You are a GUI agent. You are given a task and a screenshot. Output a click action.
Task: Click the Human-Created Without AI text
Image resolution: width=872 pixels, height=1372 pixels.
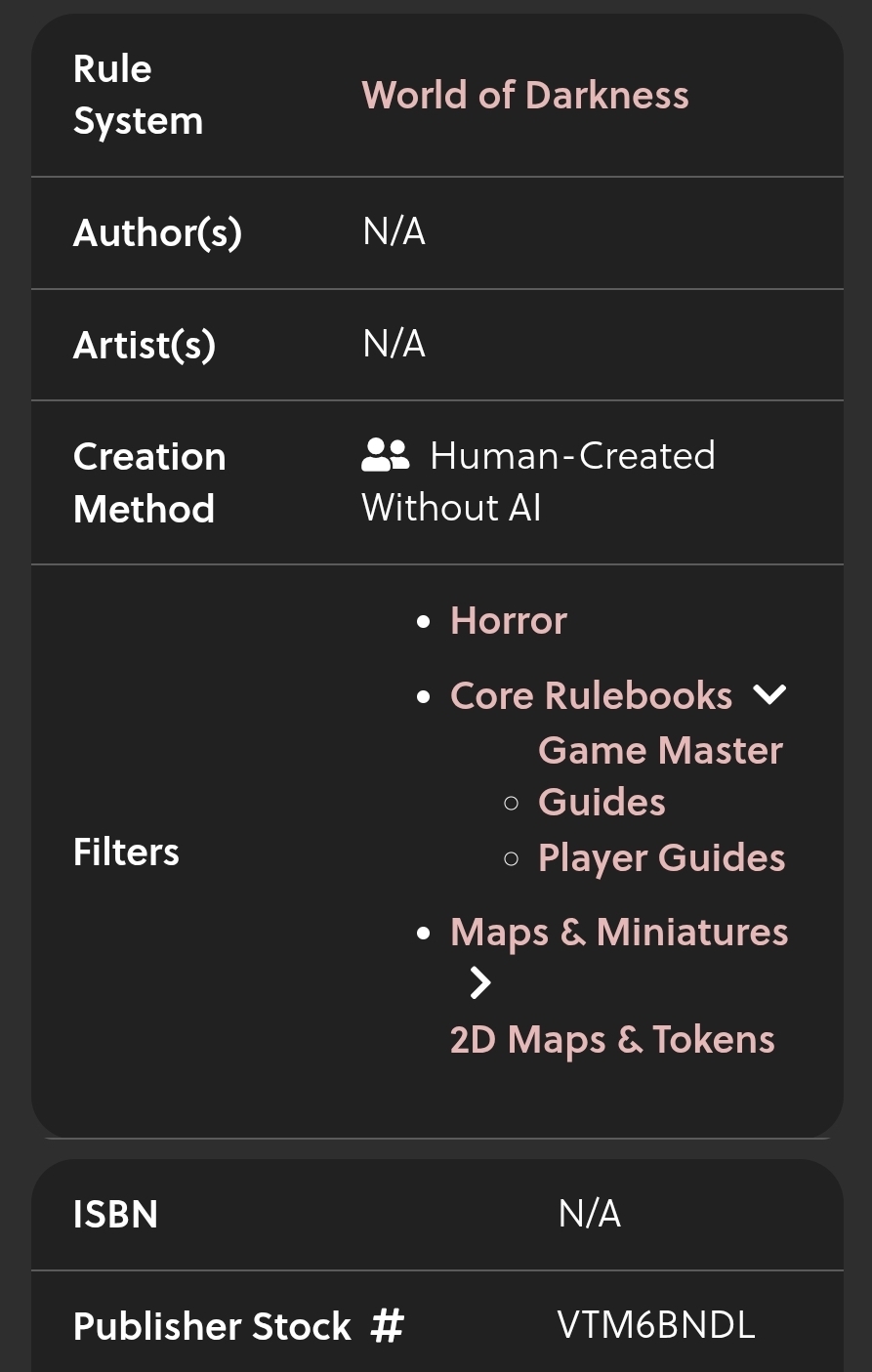pos(539,481)
